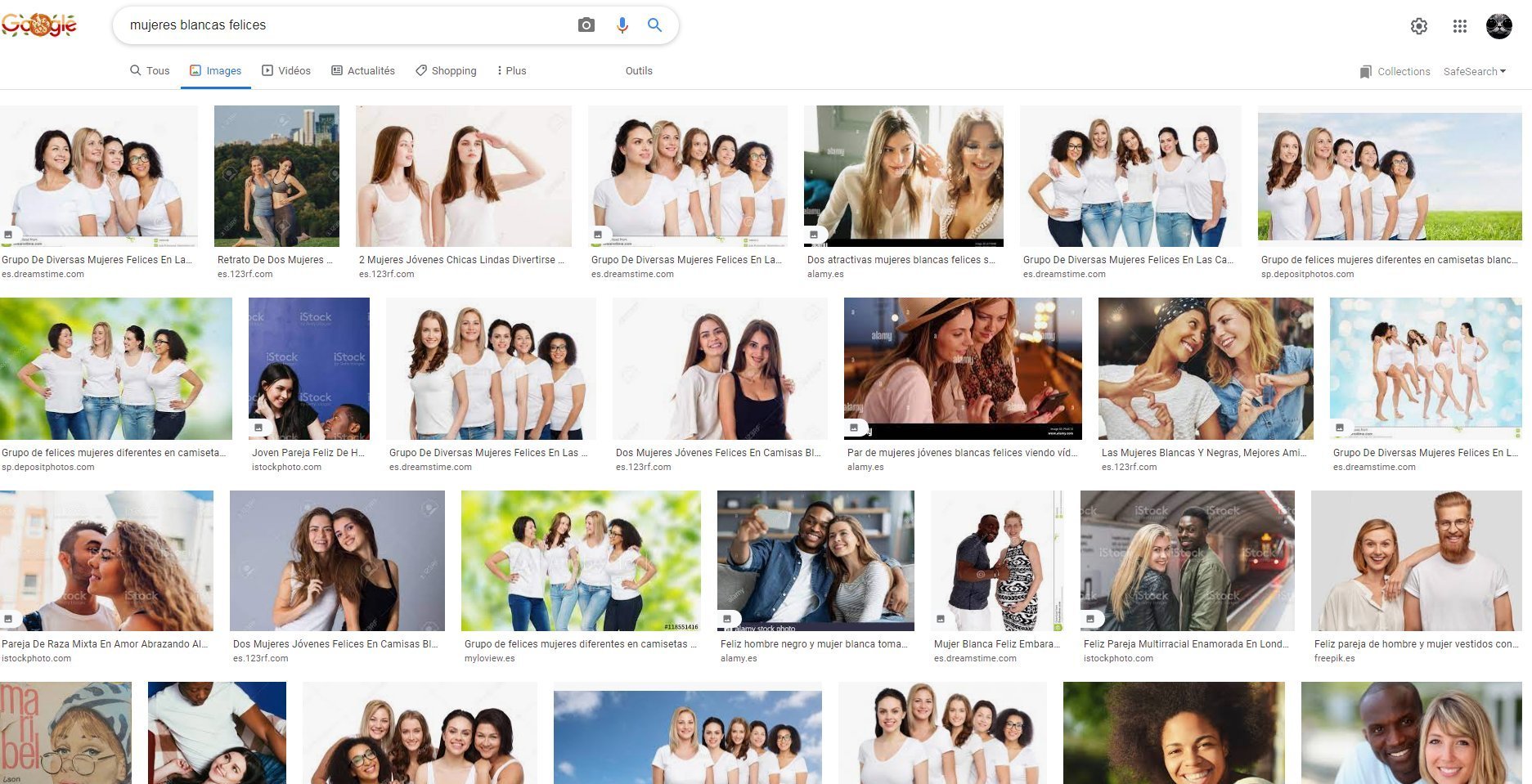Click 'alamy.es' under 'Dos atractivas mujeres' caption
The height and width of the screenshot is (784, 1532).
tap(825, 274)
